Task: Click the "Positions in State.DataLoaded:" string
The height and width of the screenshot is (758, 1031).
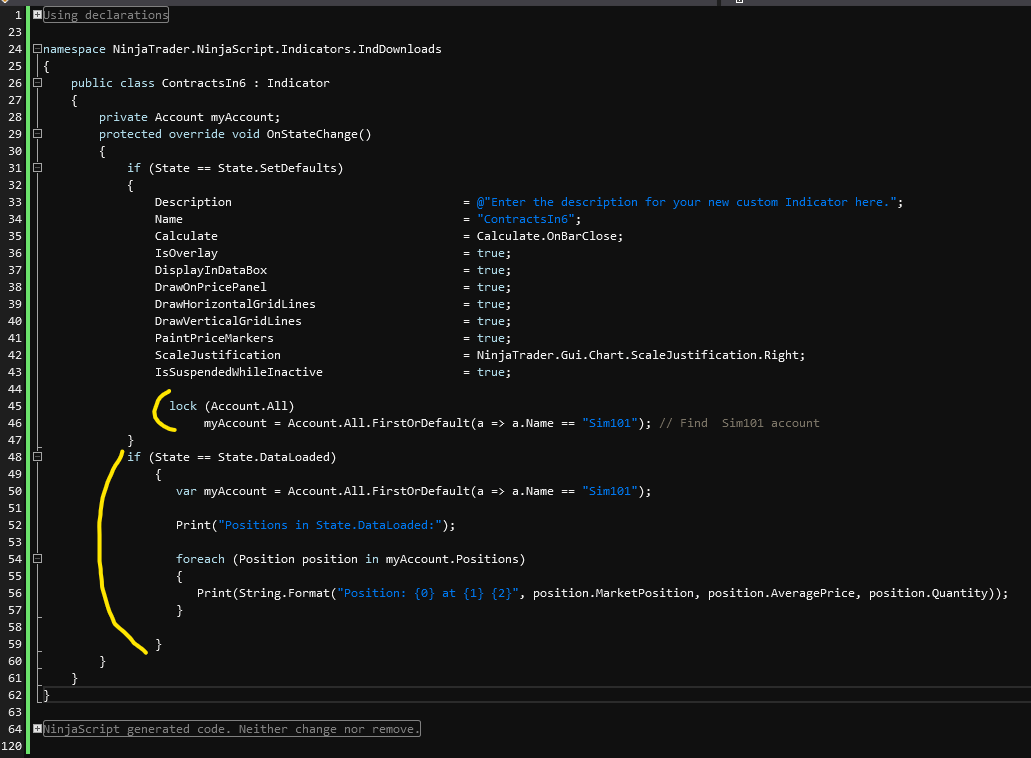Action: point(332,525)
